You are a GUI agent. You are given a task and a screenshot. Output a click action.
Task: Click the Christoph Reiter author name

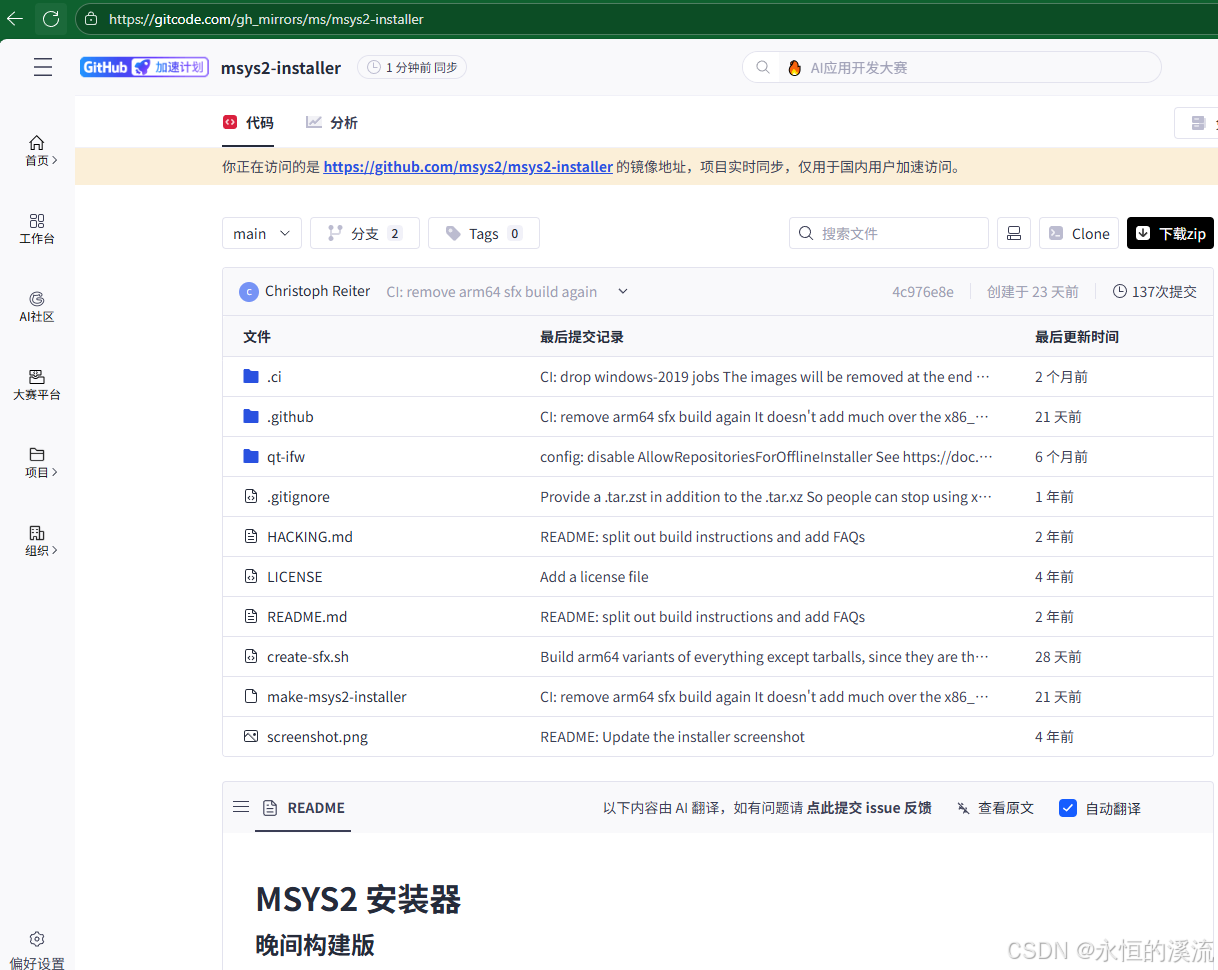pos(318,291)
